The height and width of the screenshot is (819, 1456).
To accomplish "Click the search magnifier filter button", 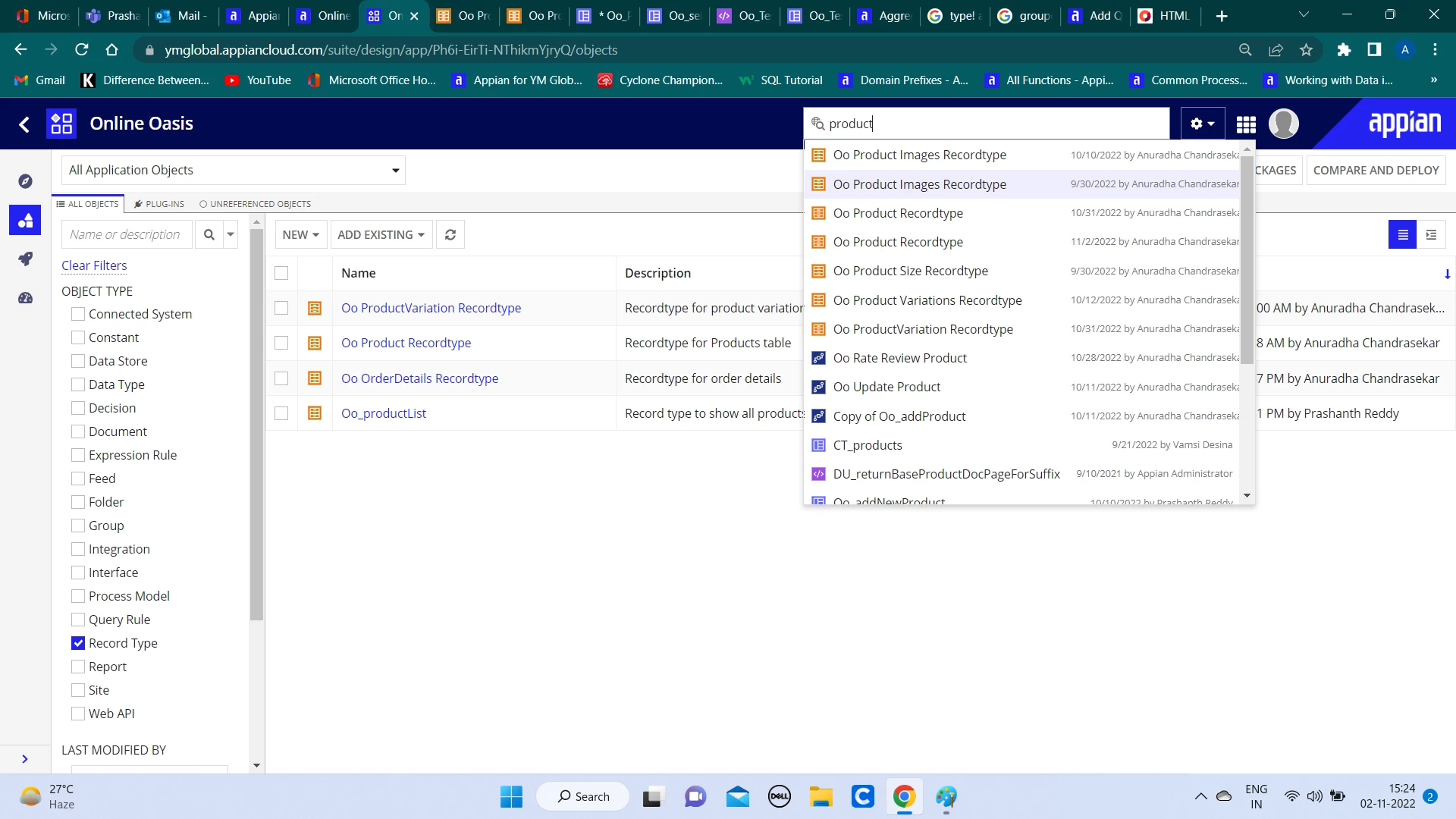I will 209,235.
